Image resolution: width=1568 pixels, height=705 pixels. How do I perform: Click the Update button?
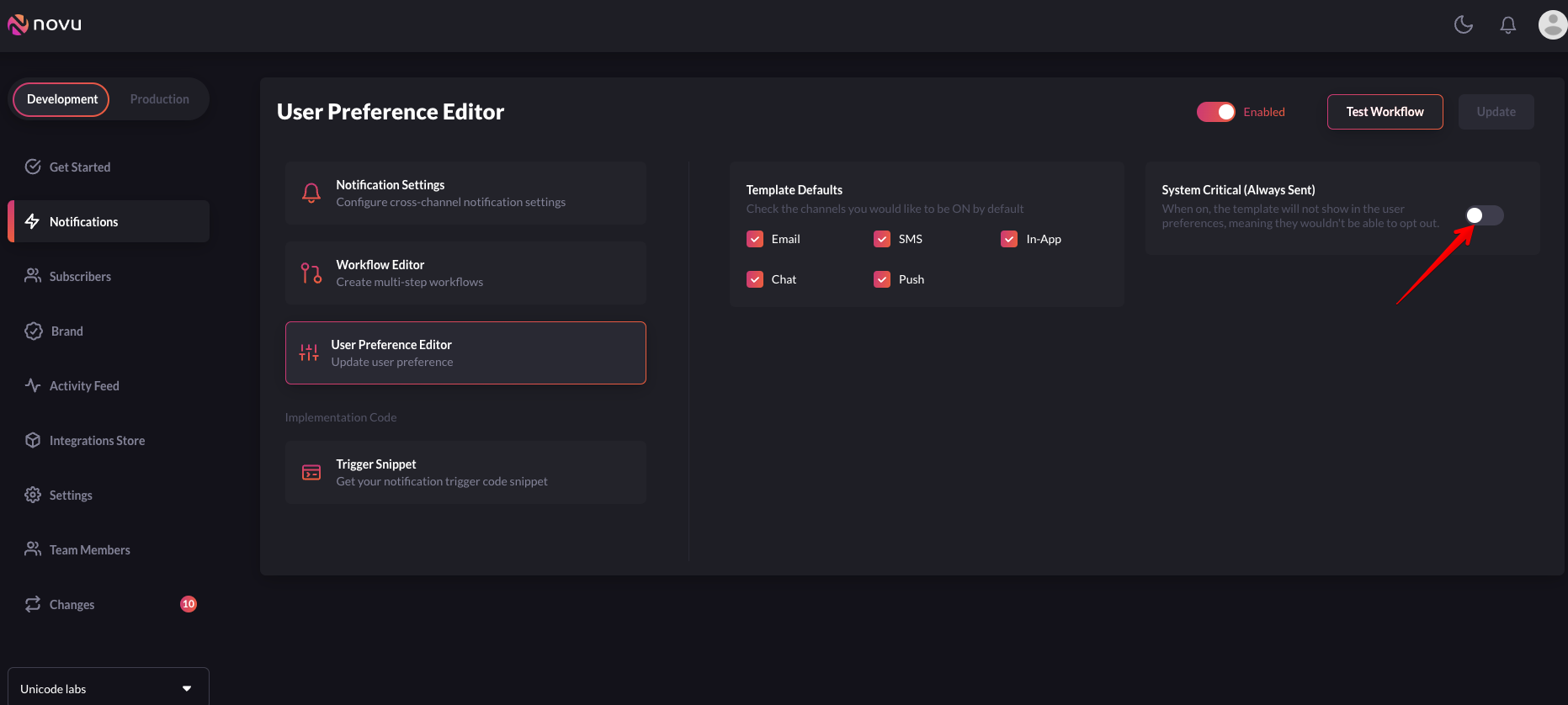click(x=1496, y=112)
